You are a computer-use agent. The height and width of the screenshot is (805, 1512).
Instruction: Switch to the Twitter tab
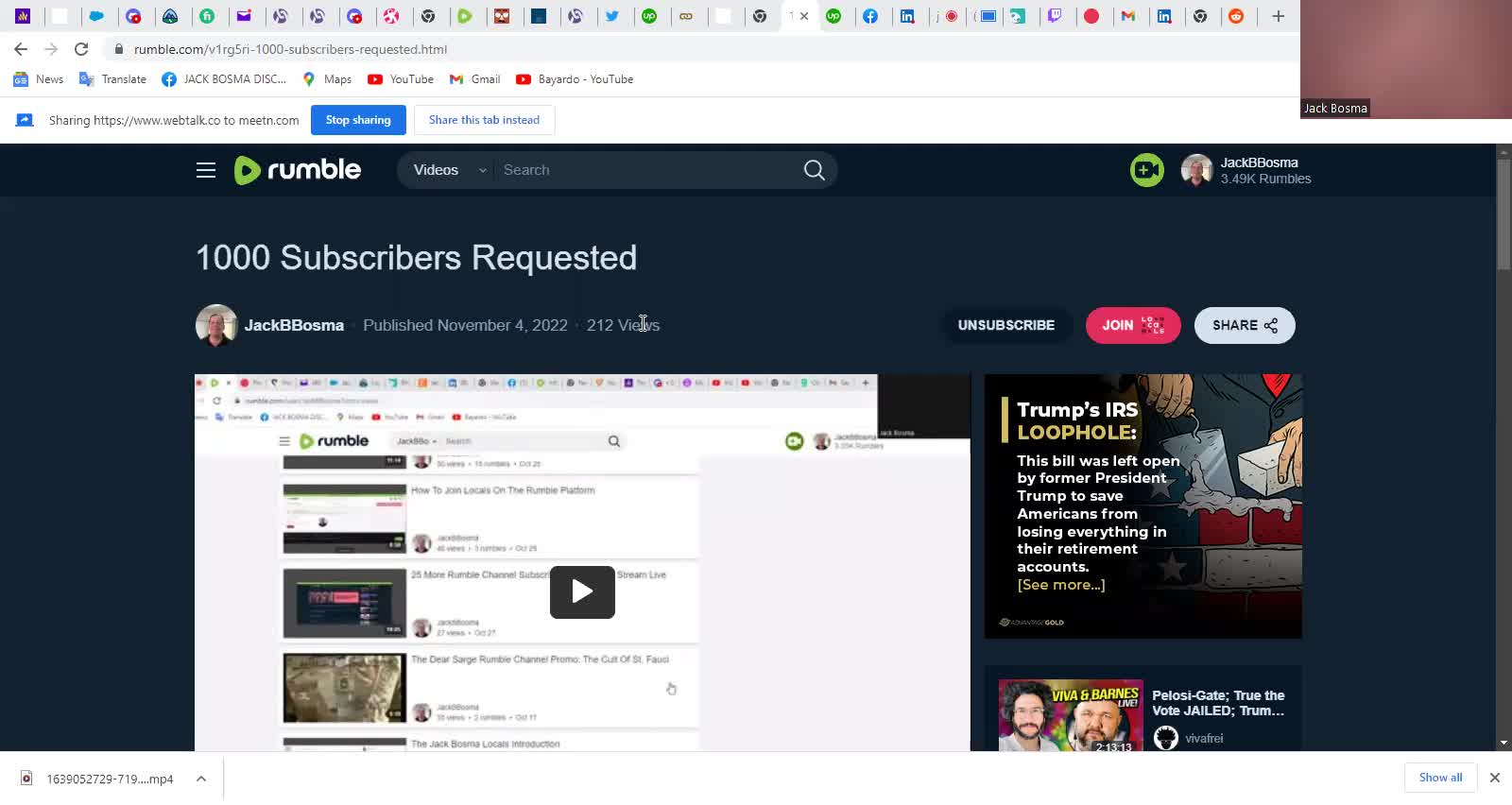[612, 16]
